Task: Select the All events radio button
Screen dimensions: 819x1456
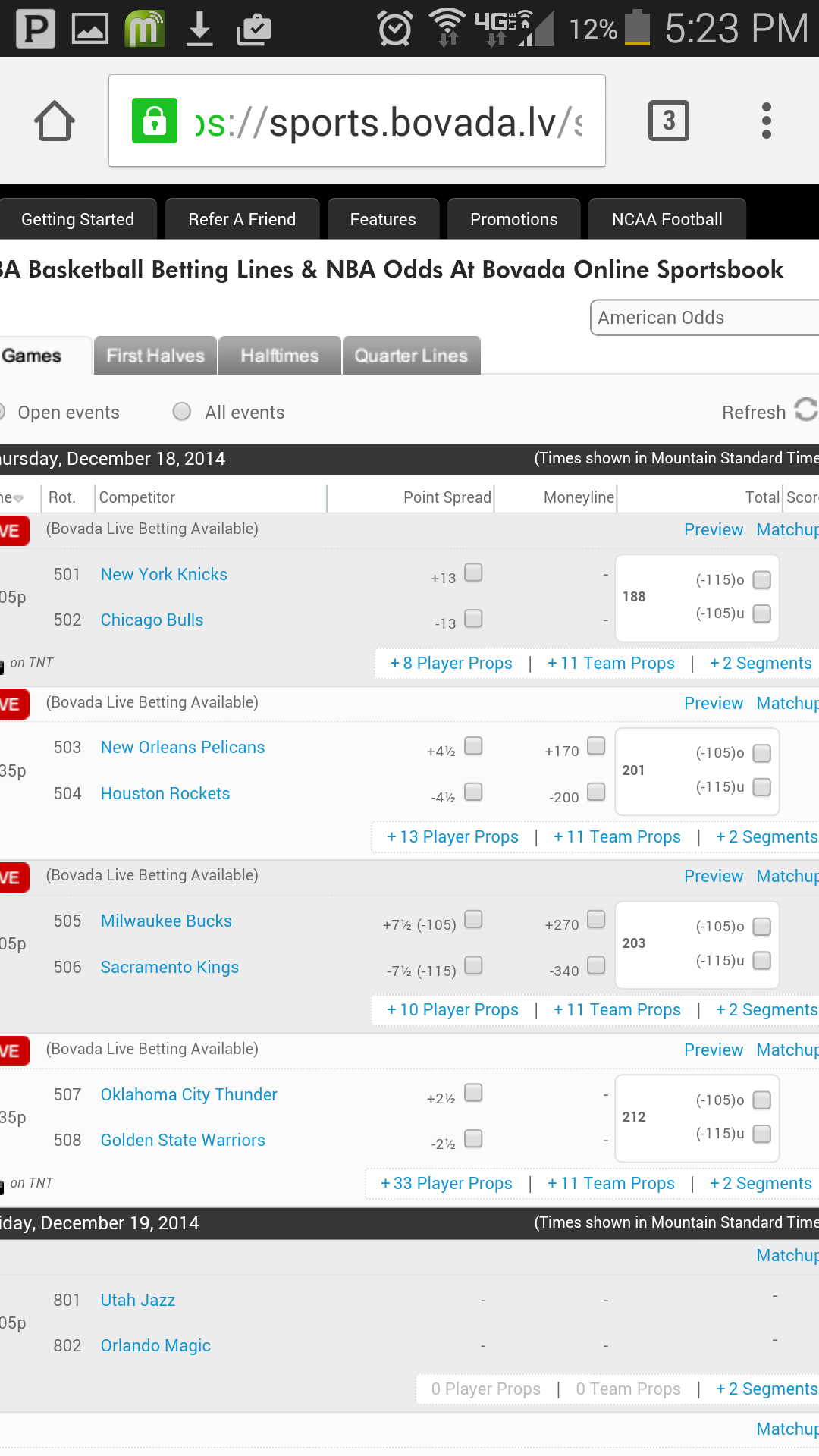Action: click(x=182, y=411)
